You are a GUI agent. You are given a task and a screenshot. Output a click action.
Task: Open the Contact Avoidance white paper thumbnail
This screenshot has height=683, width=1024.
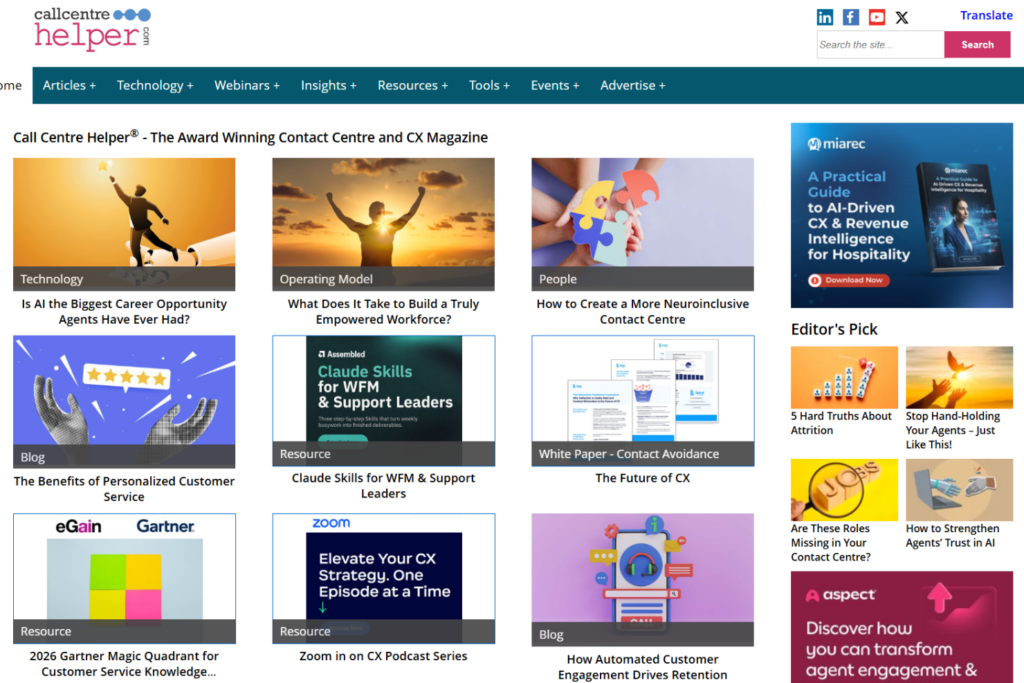(643, 401)
